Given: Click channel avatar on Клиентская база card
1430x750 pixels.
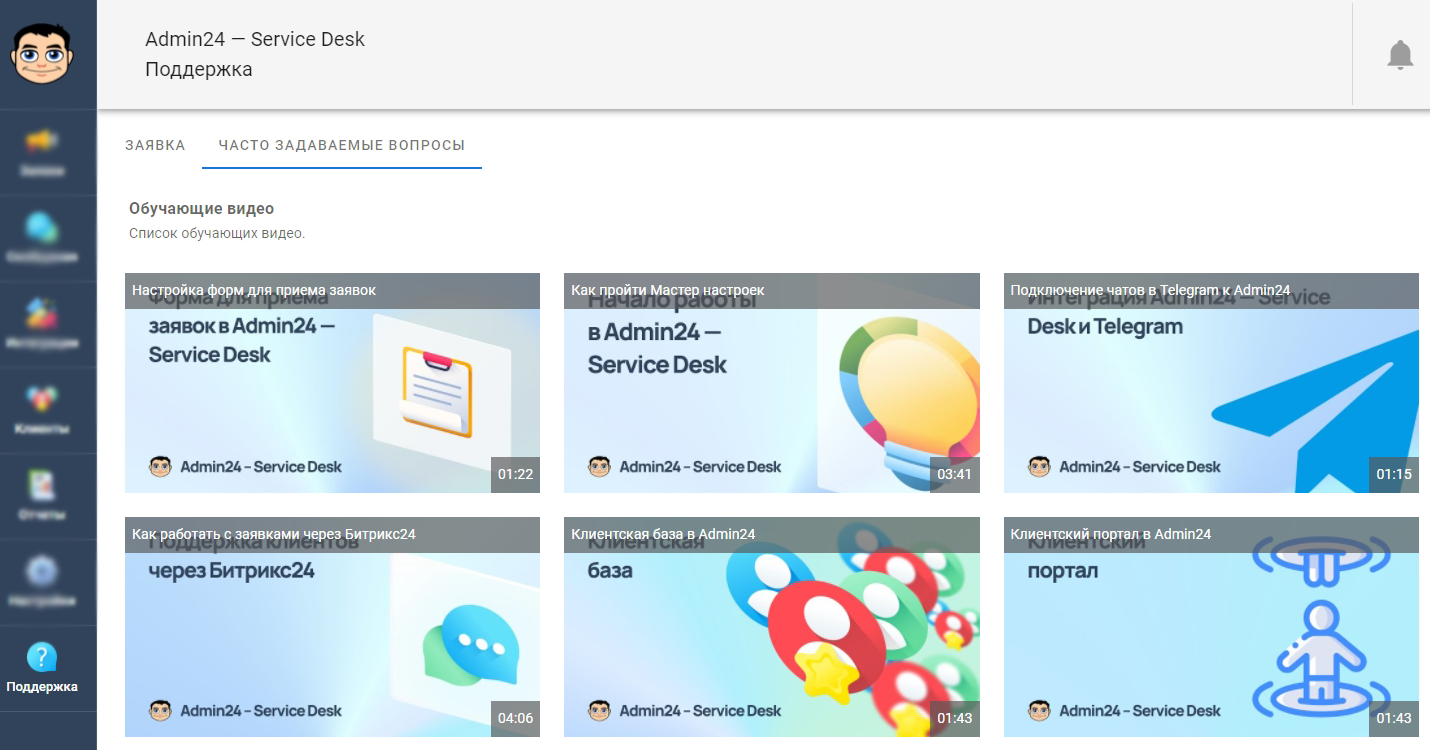Looking at the screenshot, I should pyautogui.click(x=599, y=710).
